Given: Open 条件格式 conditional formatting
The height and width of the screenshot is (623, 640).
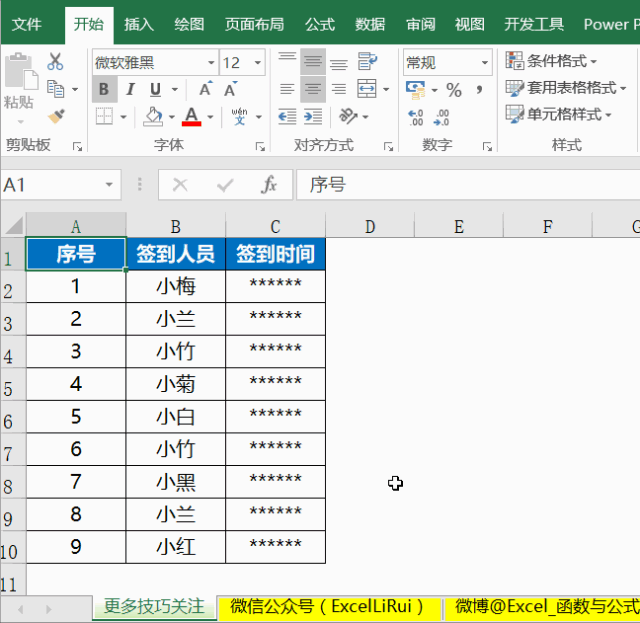Looking at the screenshot, I should point(551,61).
